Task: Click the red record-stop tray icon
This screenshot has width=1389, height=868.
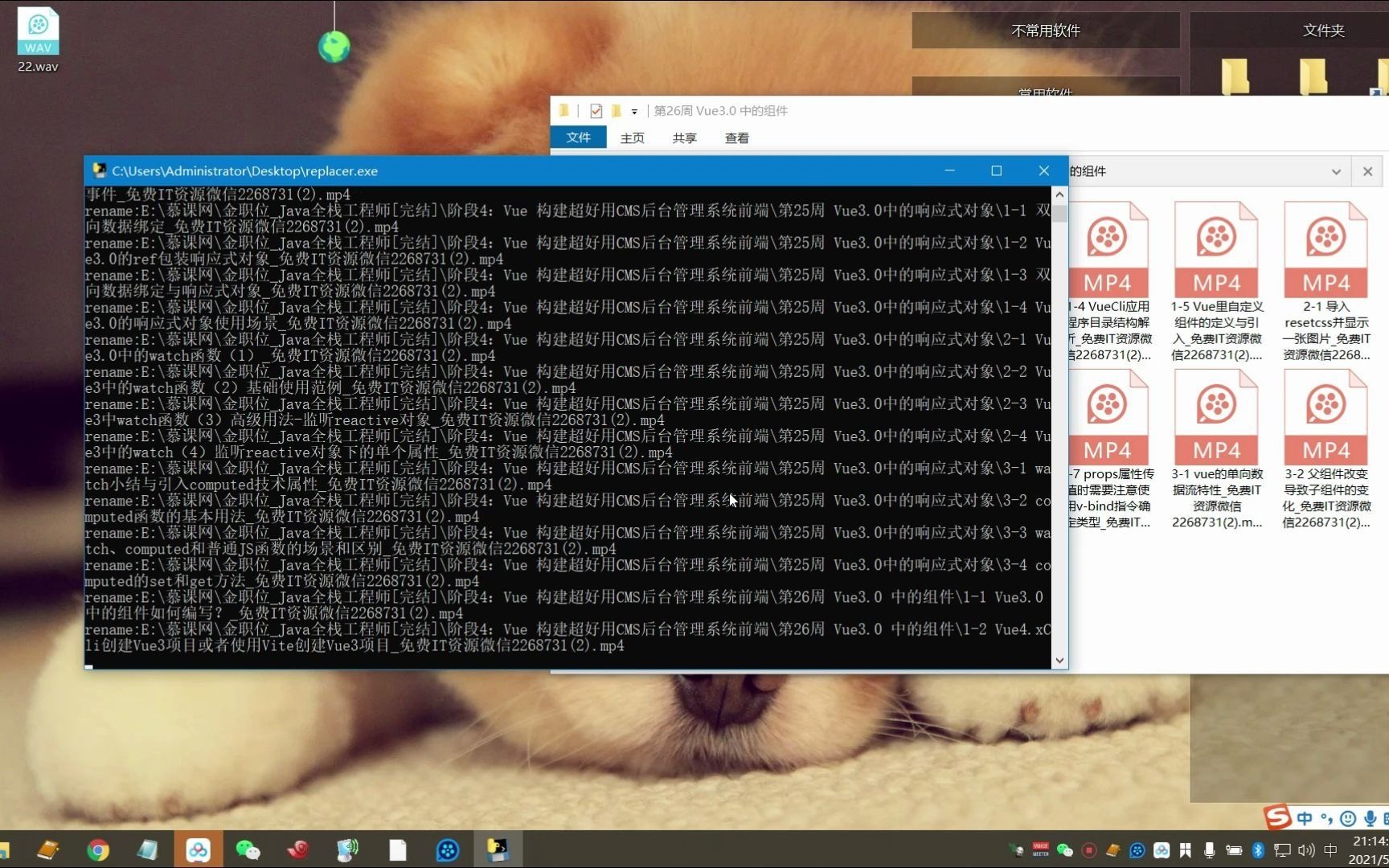Action: pos(1088,850)
